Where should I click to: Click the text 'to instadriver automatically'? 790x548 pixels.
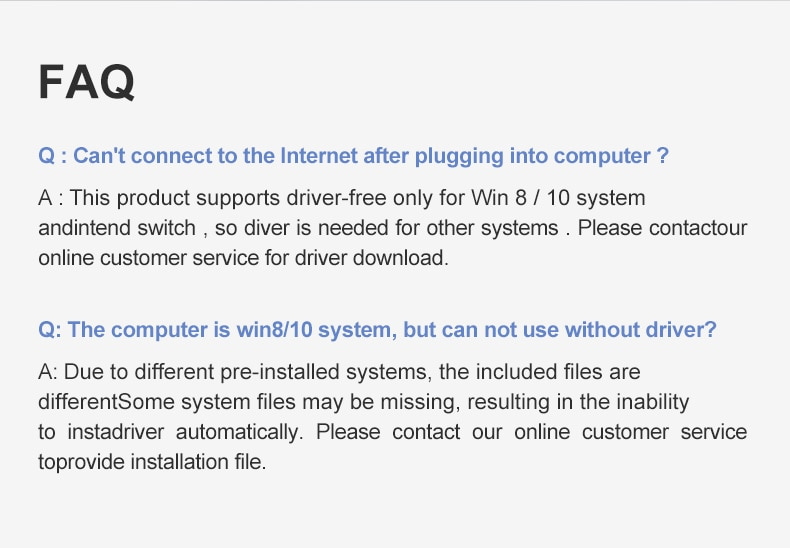pyautogui.click(x=171, y=432)
